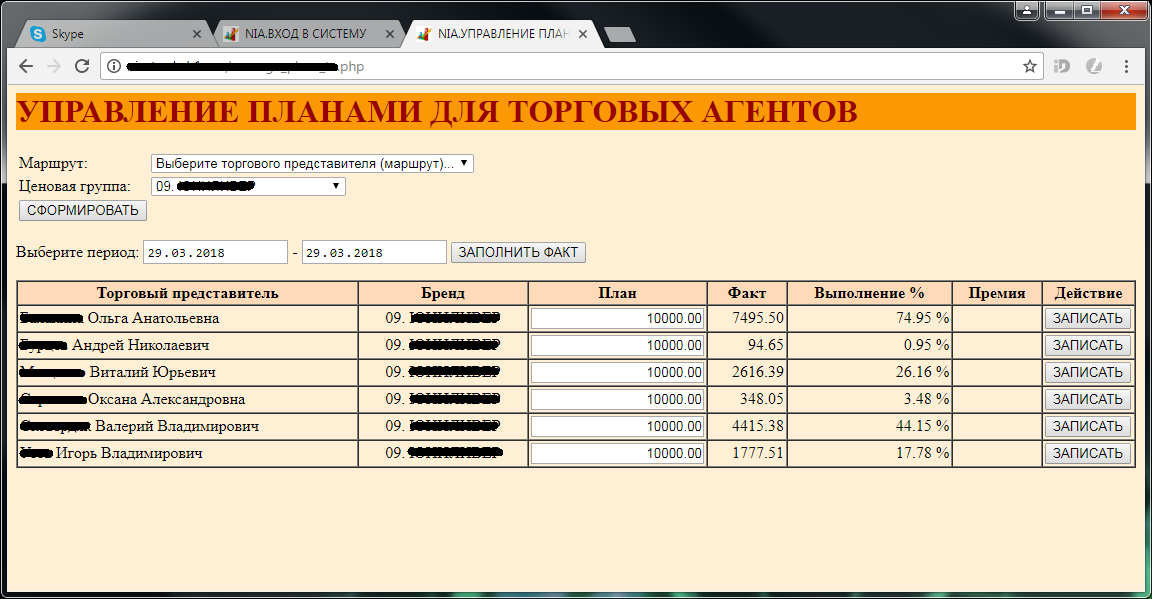Go back with the browser back arrow
1152x599 pixels.
click(26, 66)
